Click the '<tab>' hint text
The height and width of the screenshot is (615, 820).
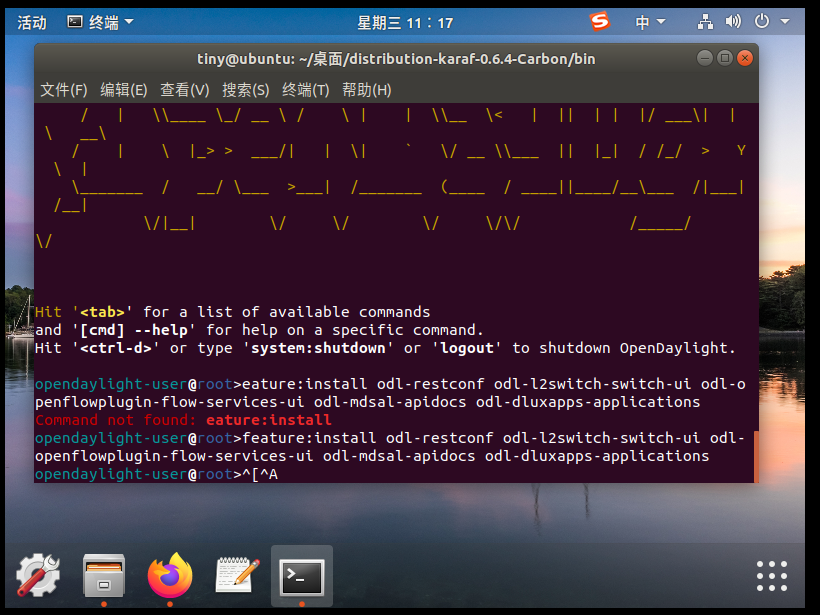pyautogui.click(x=102, y=312)
